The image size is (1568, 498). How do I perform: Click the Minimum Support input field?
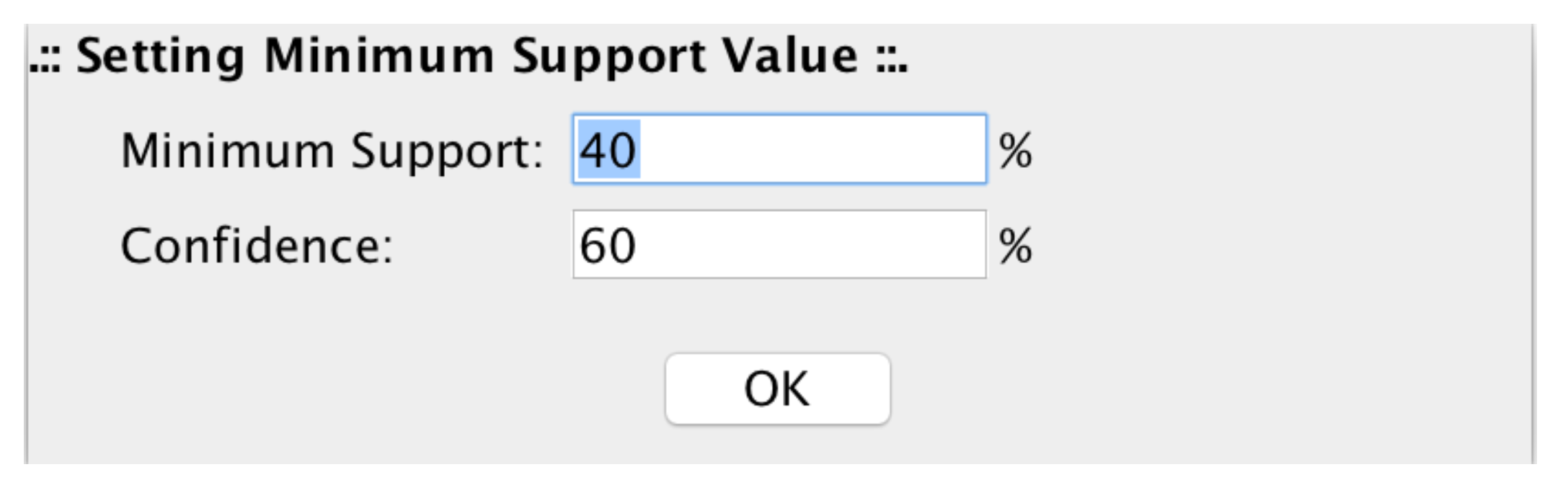point(779,149)
